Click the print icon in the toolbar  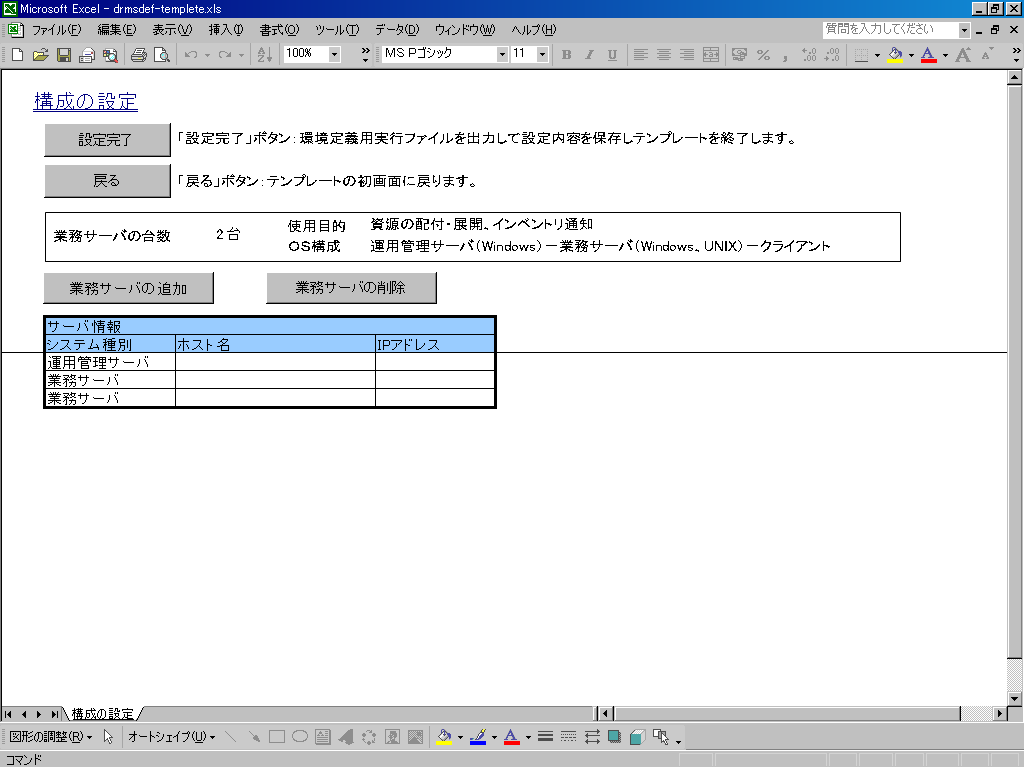(x=138, y=55)
